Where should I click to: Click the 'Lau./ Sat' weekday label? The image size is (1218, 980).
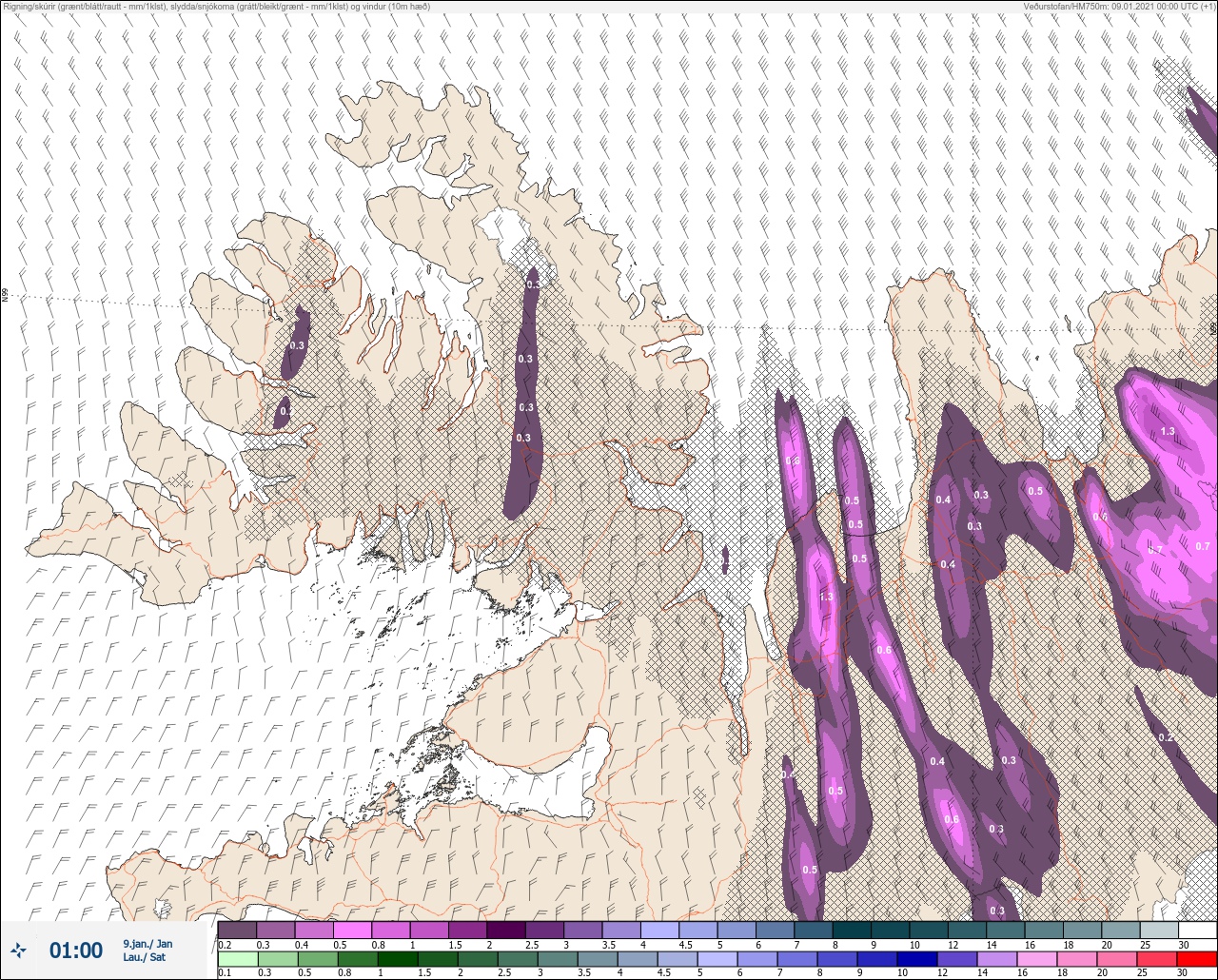(x=144, y=957)
